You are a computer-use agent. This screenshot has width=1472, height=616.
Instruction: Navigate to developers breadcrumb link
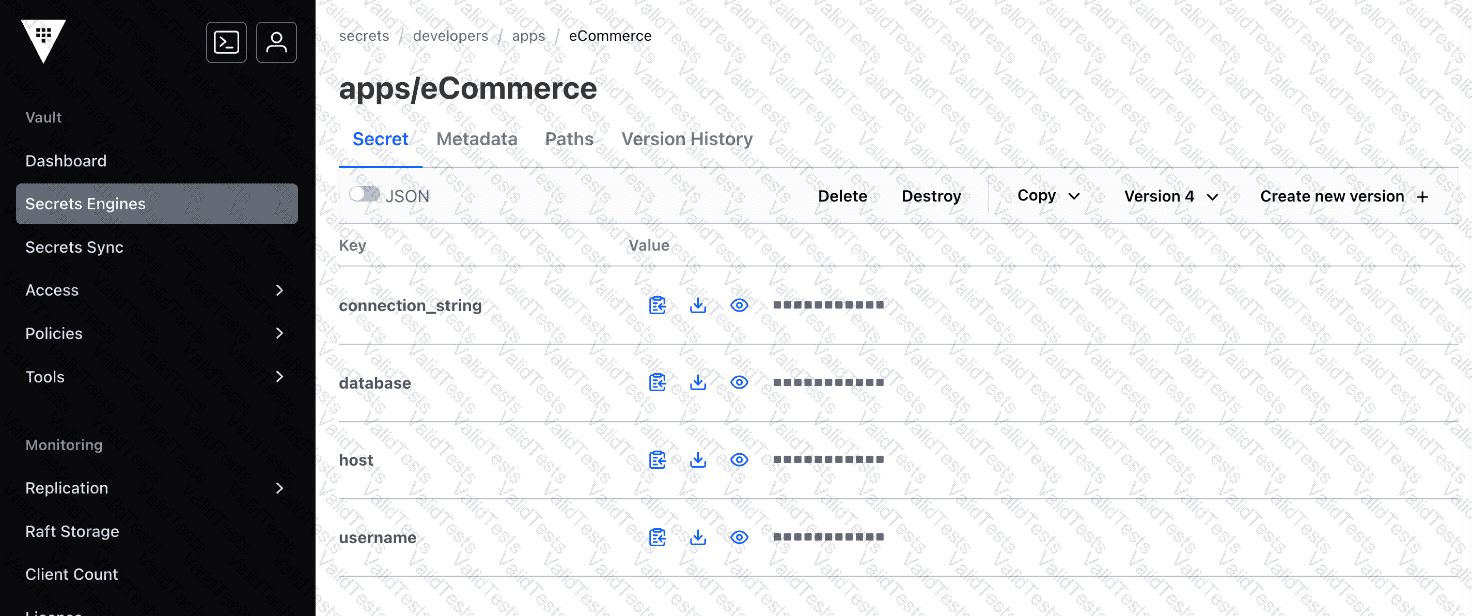click(450, 36)
